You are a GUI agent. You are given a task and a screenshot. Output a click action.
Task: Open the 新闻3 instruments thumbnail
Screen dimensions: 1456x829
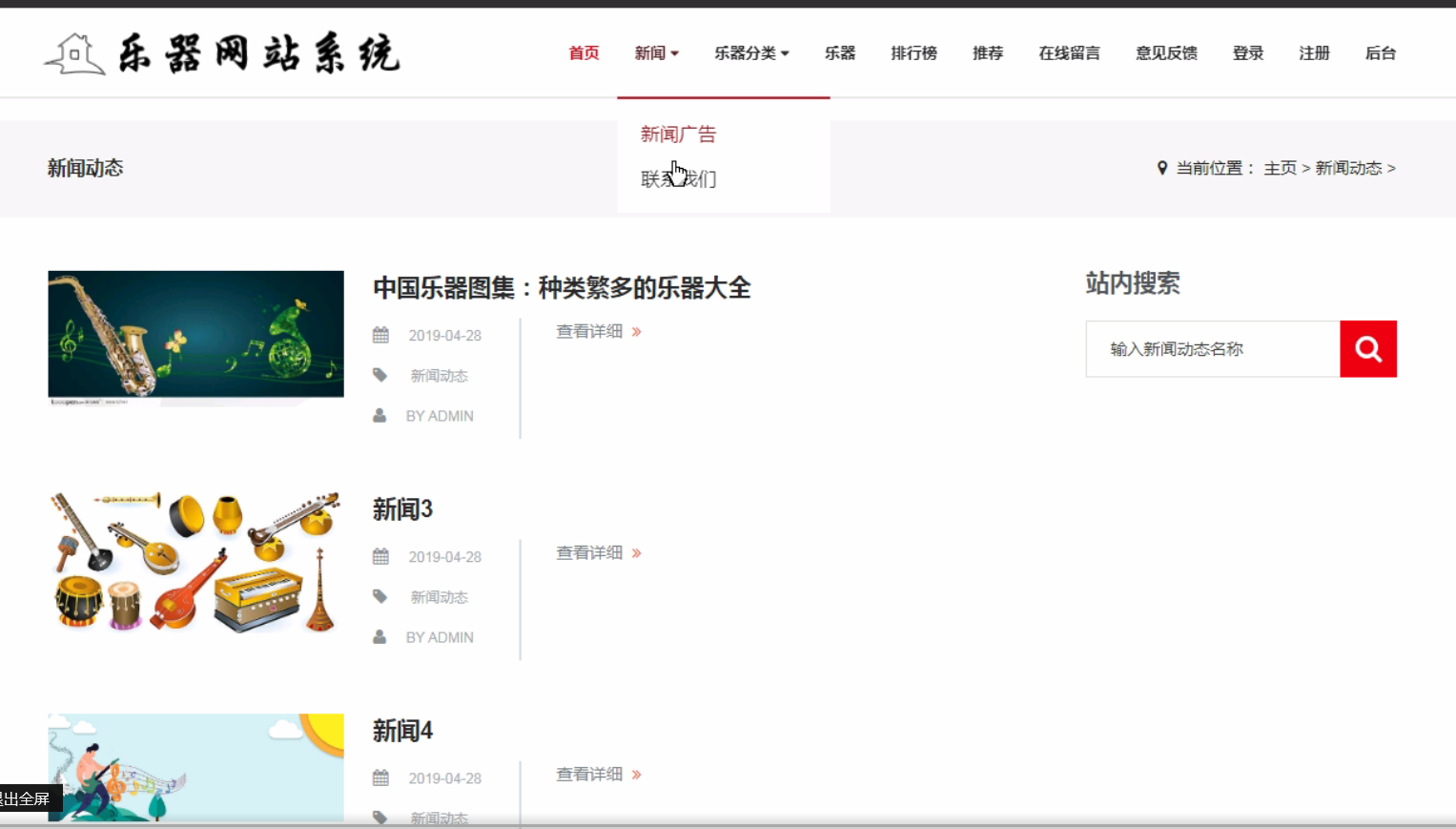pyautogui.click(x=195, y=561)
